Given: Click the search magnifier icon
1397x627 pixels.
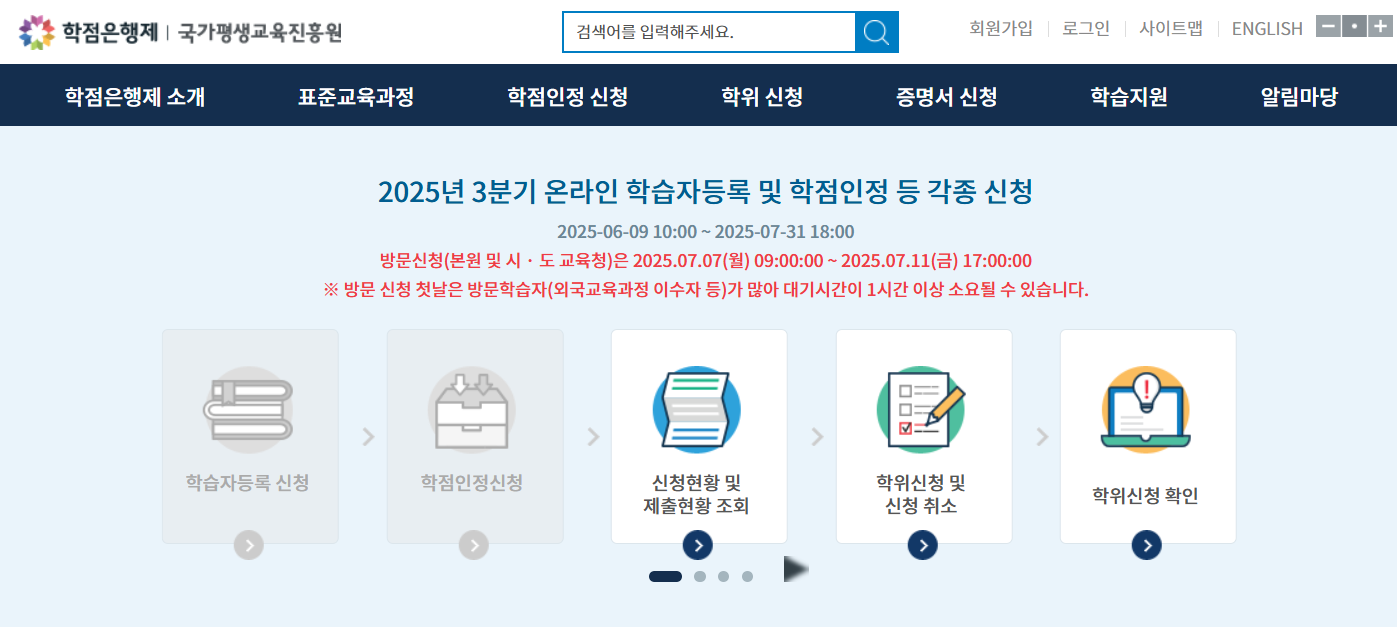Looking at the screenshot, I should [x=876, y=31].
